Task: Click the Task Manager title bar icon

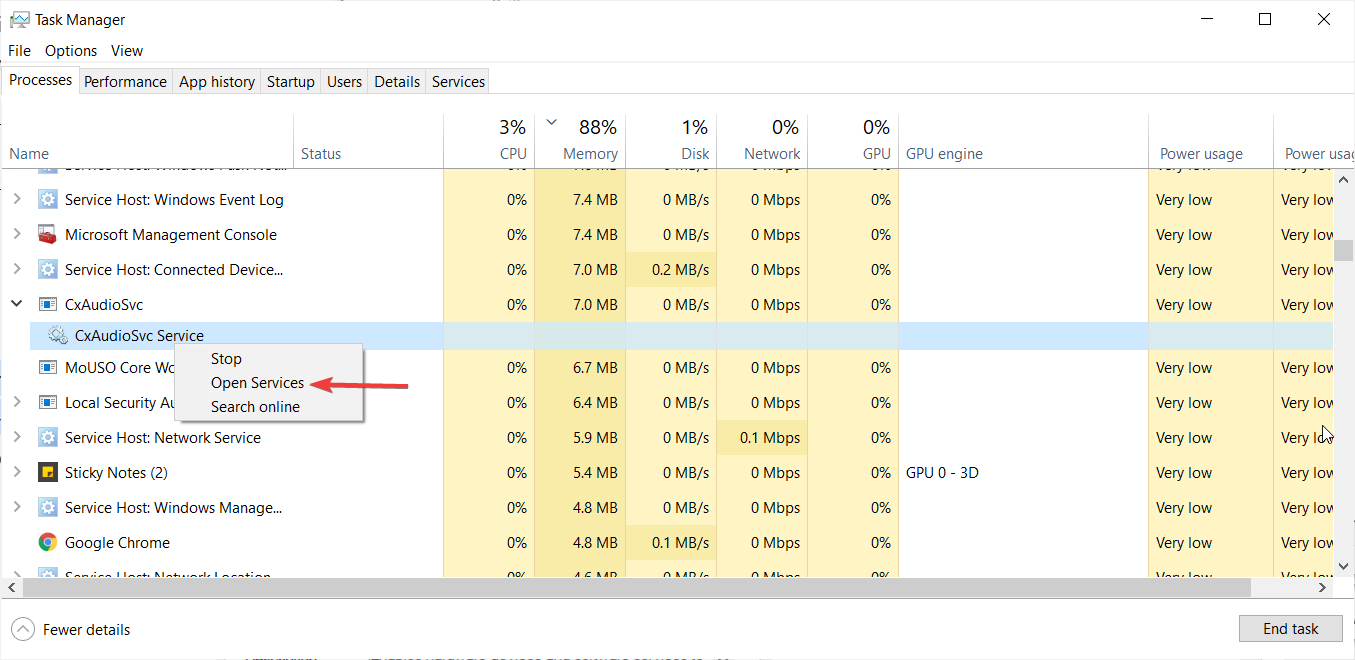Action: pos(19,19)
